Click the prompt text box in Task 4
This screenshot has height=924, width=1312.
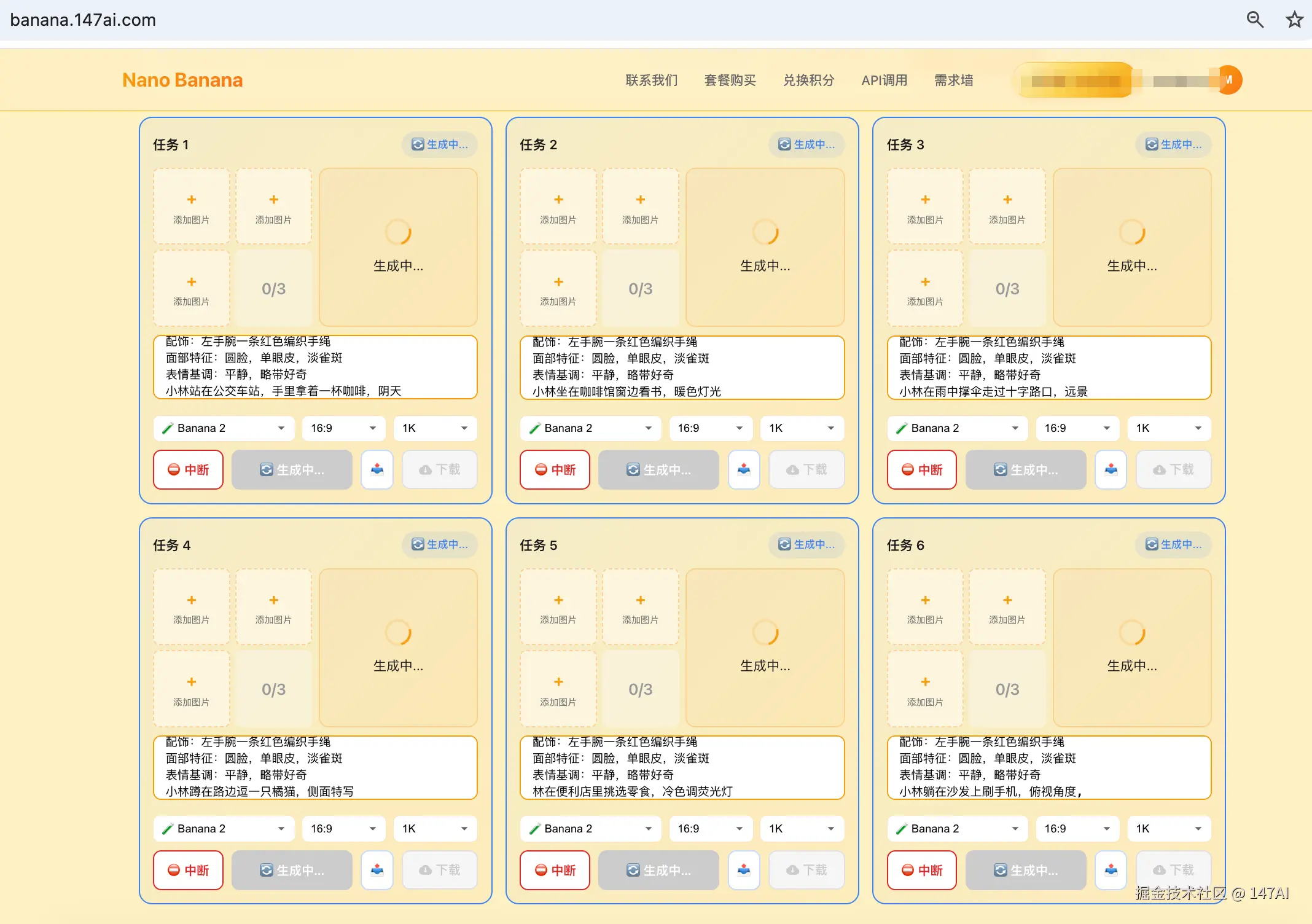pos(315,767)
